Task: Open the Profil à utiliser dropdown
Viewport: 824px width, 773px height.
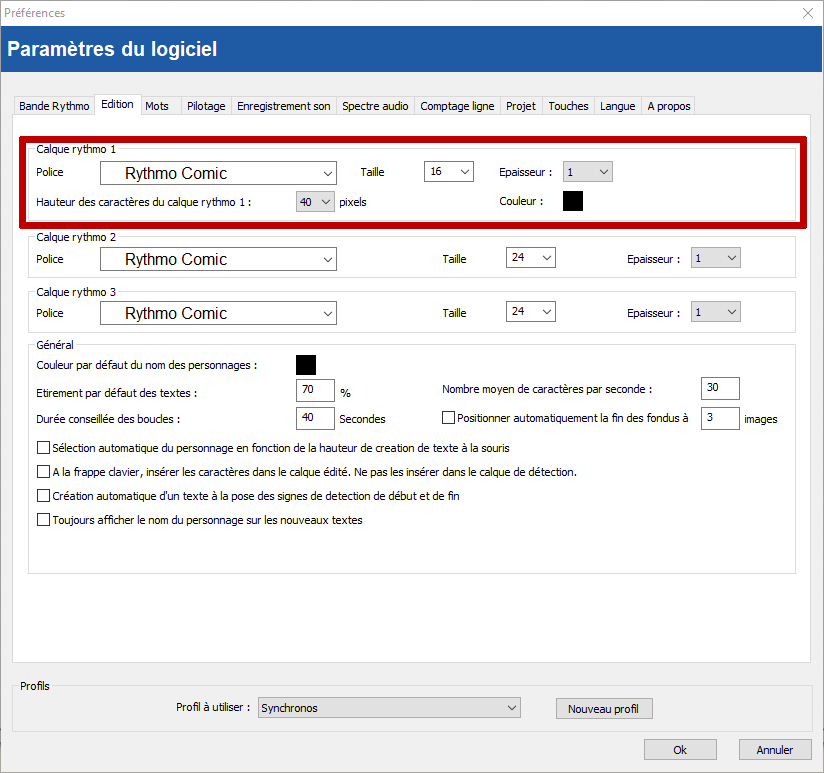Action: pos(389,708)
